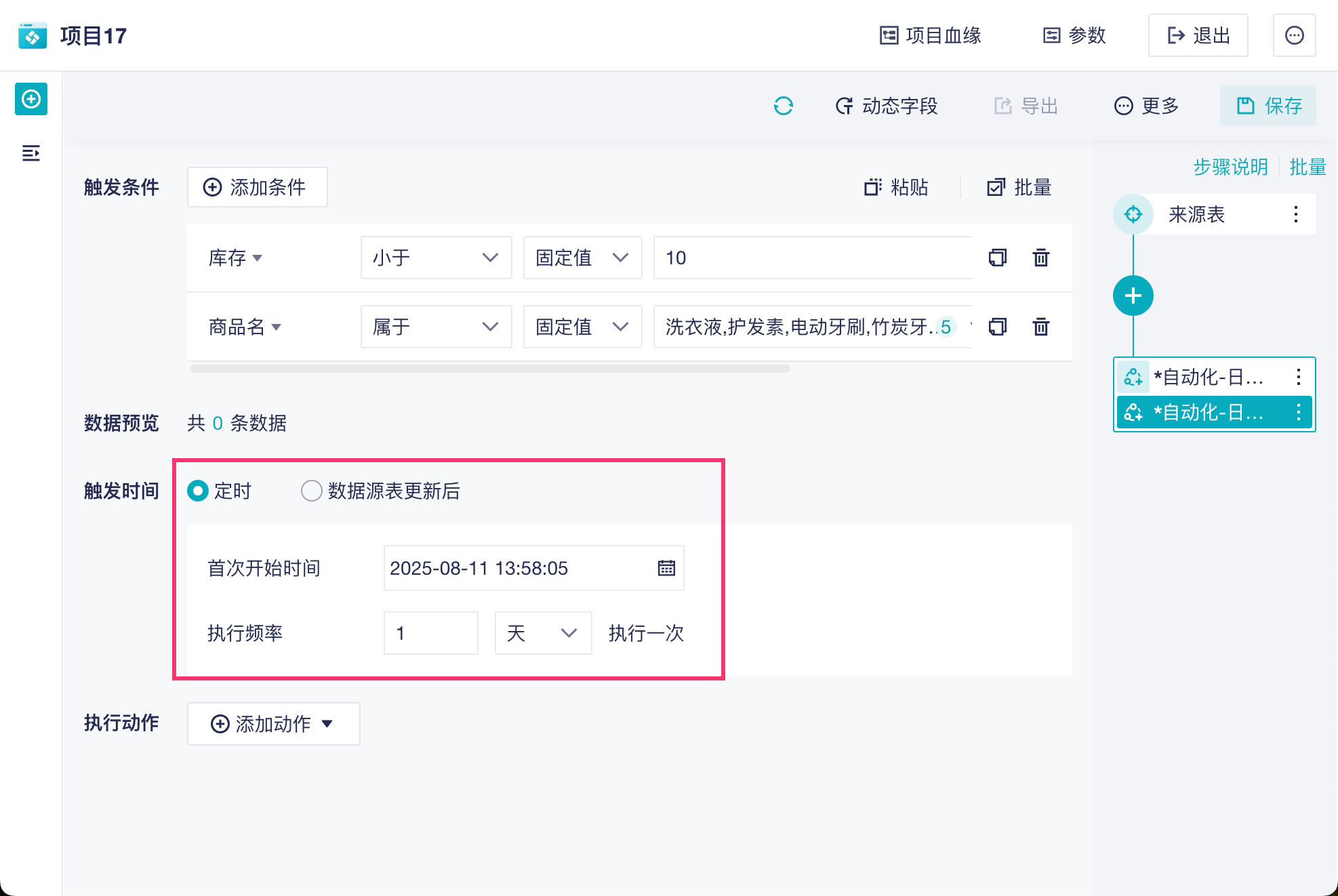Screen dimensions: 1338x896
Task: Click the left sidebar add icon
Action: click(31, 100)
